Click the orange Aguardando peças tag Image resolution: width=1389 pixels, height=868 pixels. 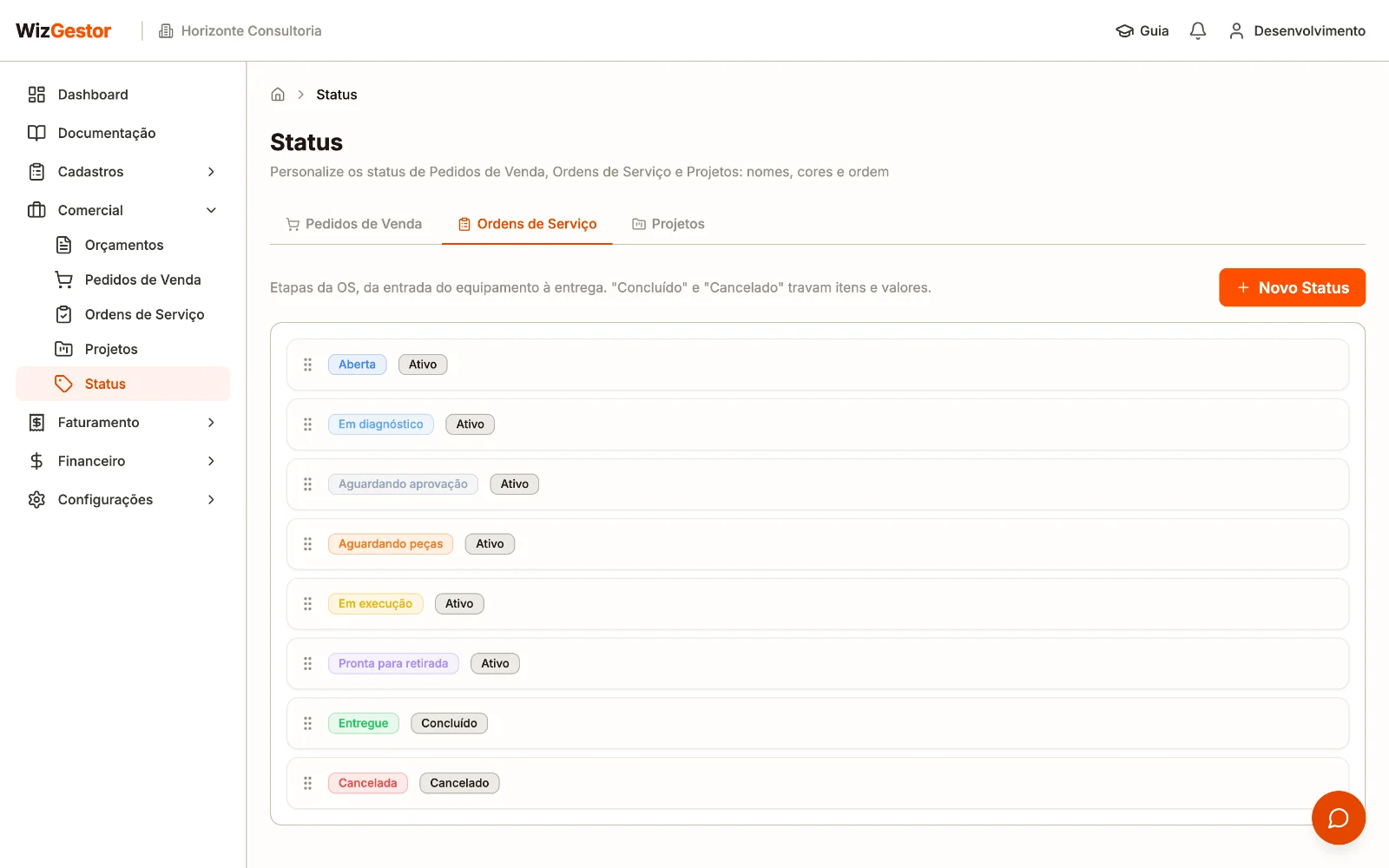(391, 544)
